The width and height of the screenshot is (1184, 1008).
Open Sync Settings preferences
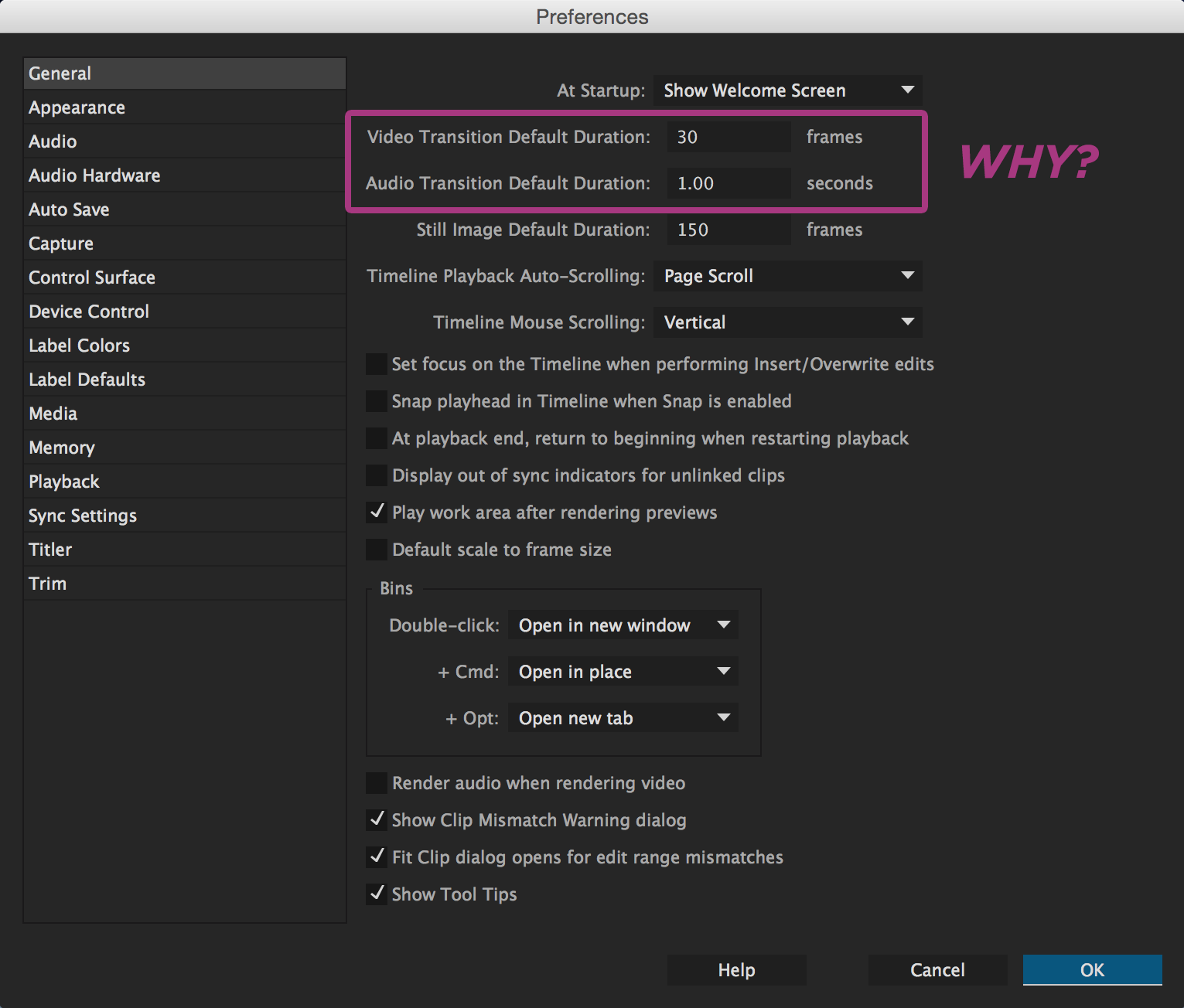pyautogui.click(x=185, y=516)
